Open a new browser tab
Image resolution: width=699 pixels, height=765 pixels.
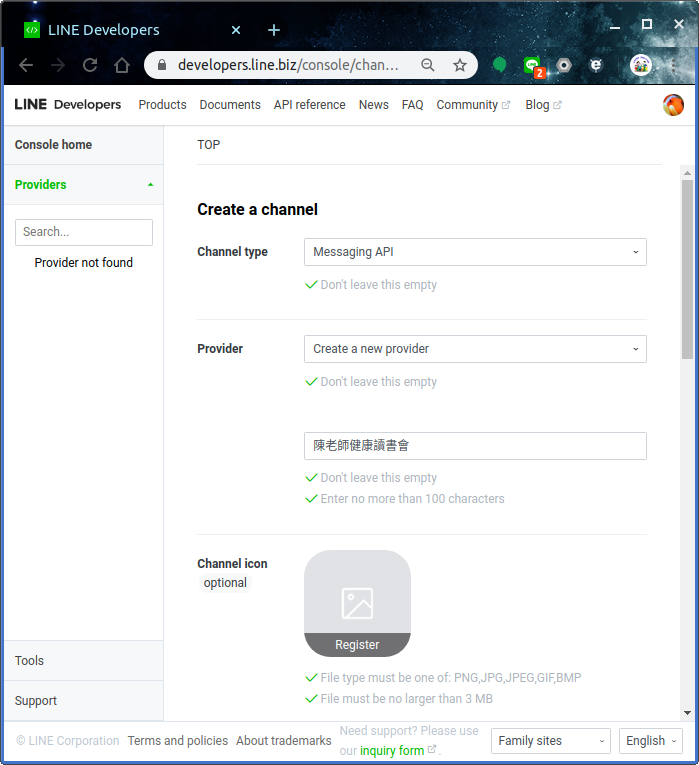pyautogui.click(x=274, y=30)
